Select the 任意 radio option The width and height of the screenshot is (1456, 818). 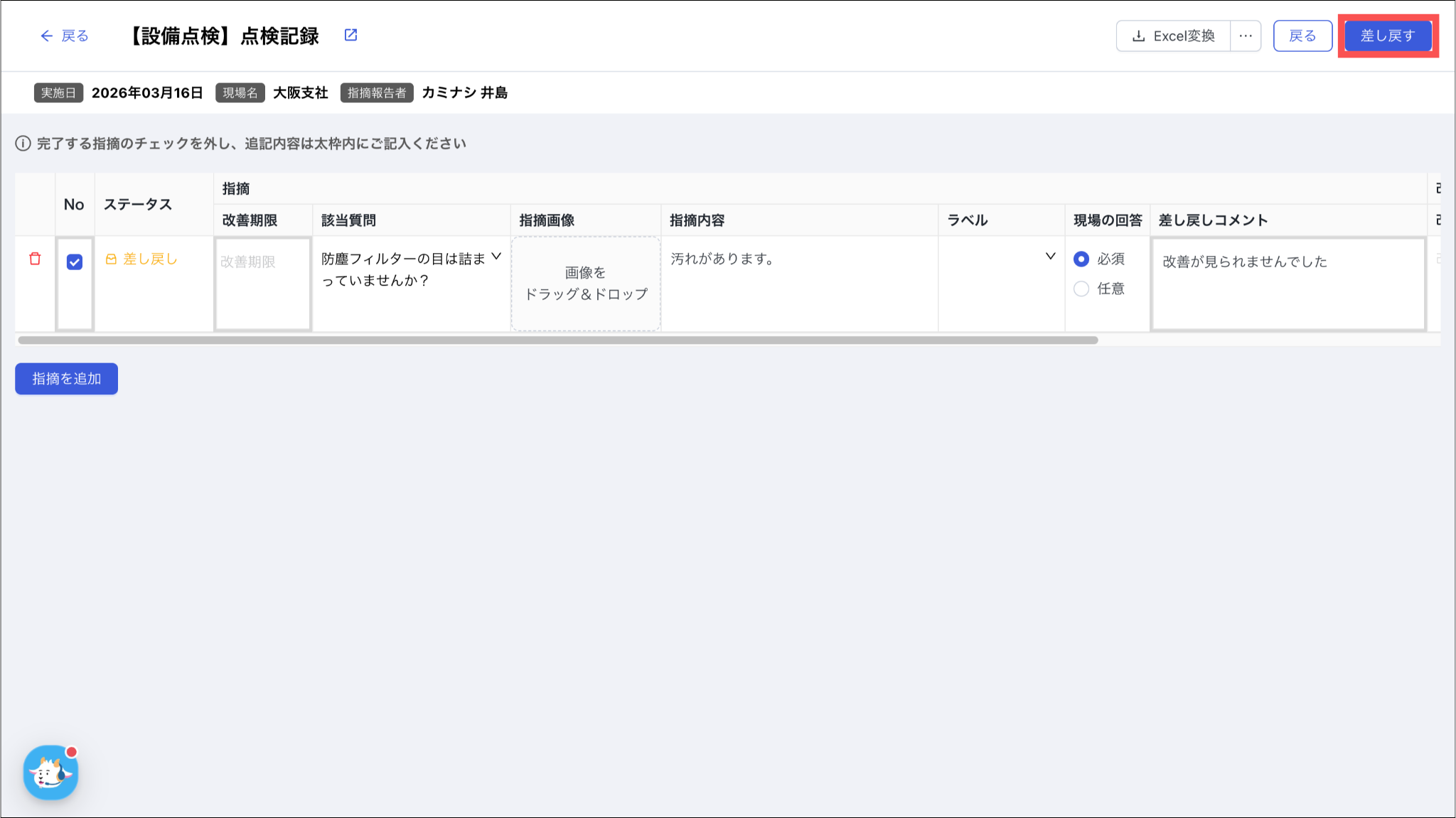coord(1081,289)
